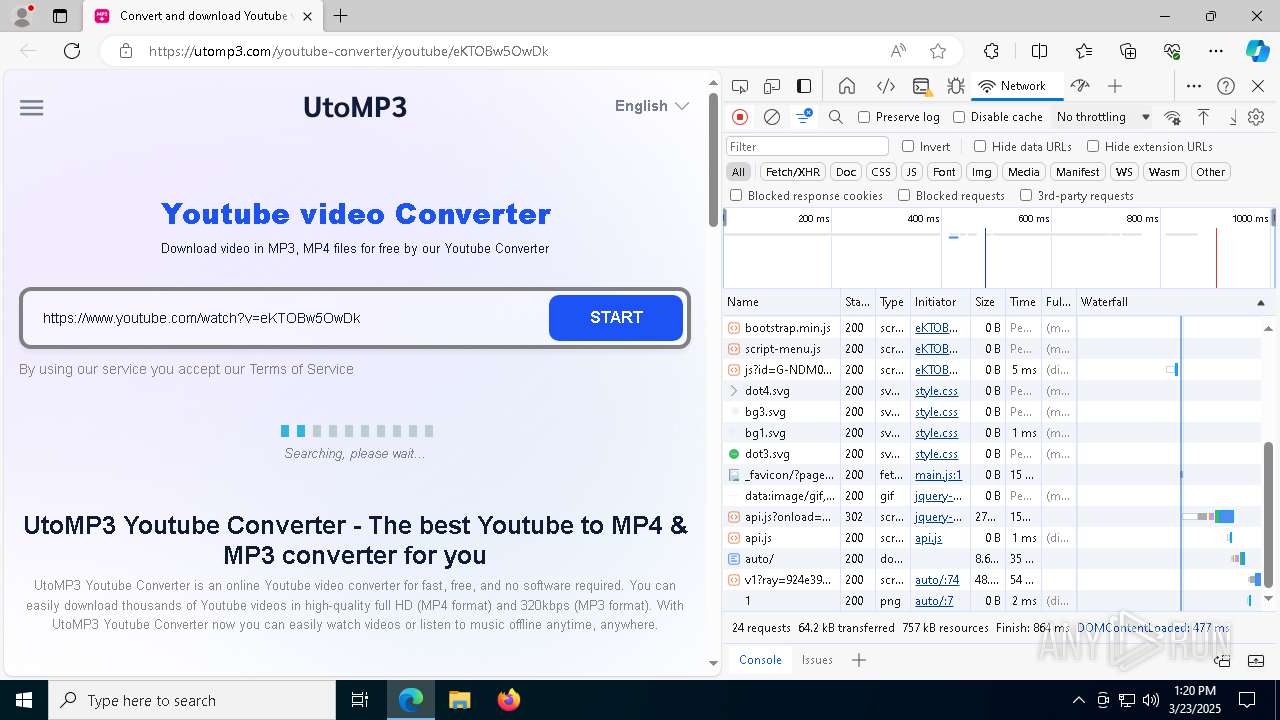This screenshot has height=720, width=1280.
Task: Refresh the browser page
Action: click(72, 51)
